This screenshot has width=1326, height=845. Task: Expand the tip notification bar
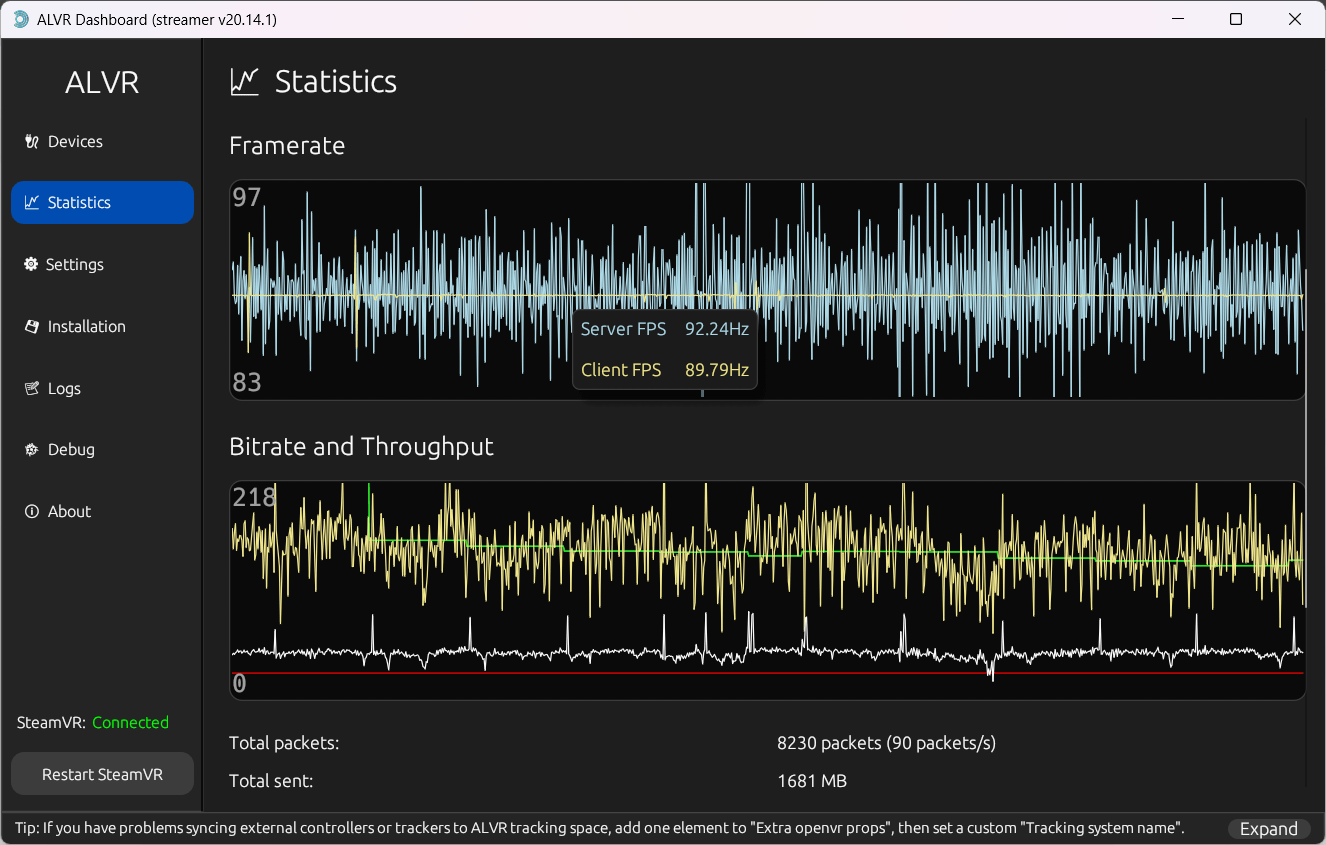pos(1268,829)
